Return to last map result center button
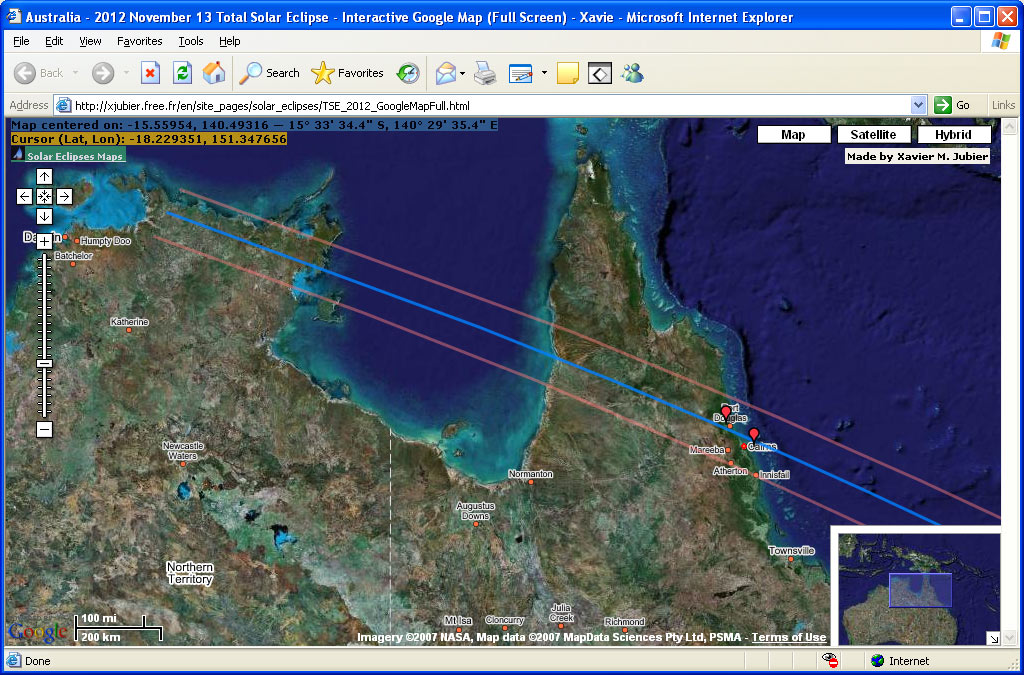The image size is (1024, 675). click(44, 196)
